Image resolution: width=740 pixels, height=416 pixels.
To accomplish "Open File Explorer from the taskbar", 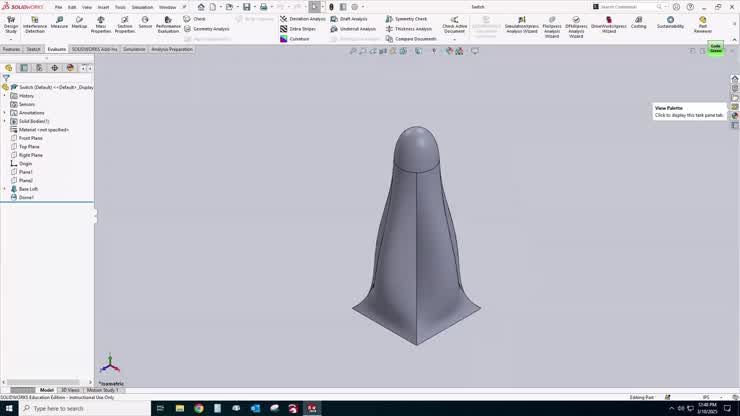I will click(x=180, y=408).
